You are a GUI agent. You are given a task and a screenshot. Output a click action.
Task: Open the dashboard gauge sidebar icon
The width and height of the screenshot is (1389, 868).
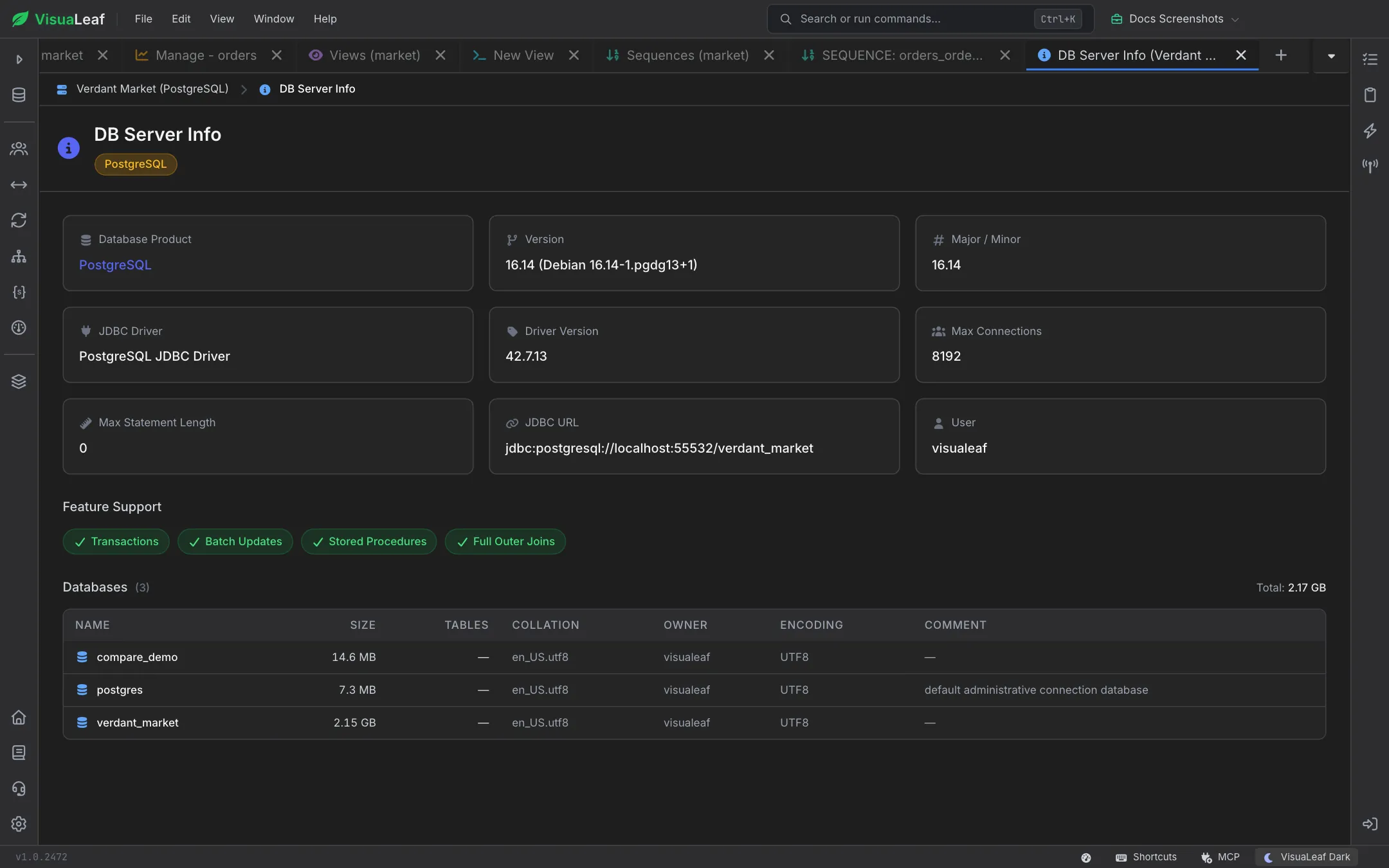[19, 328]
